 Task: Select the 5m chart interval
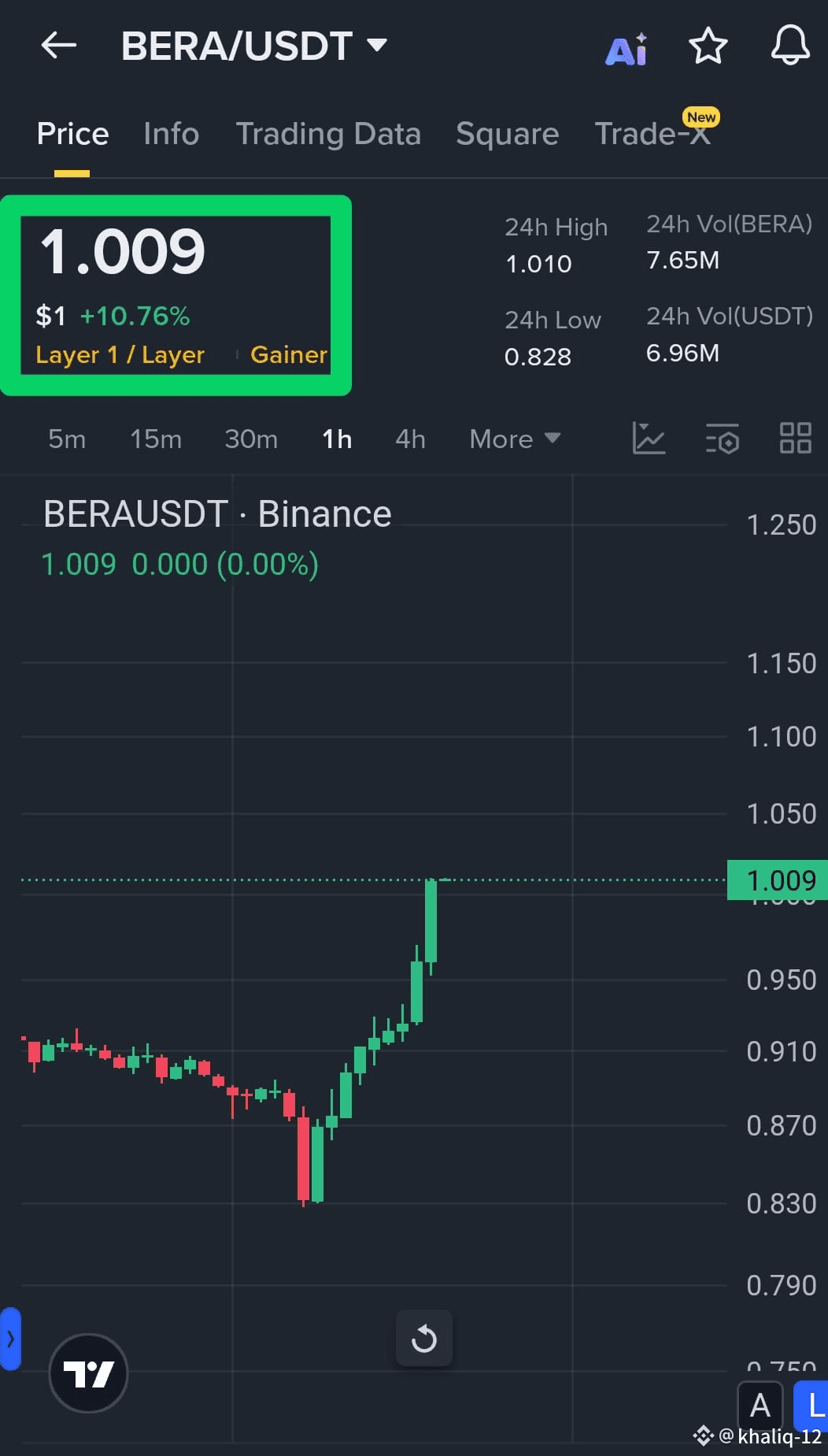coord(67,439)
